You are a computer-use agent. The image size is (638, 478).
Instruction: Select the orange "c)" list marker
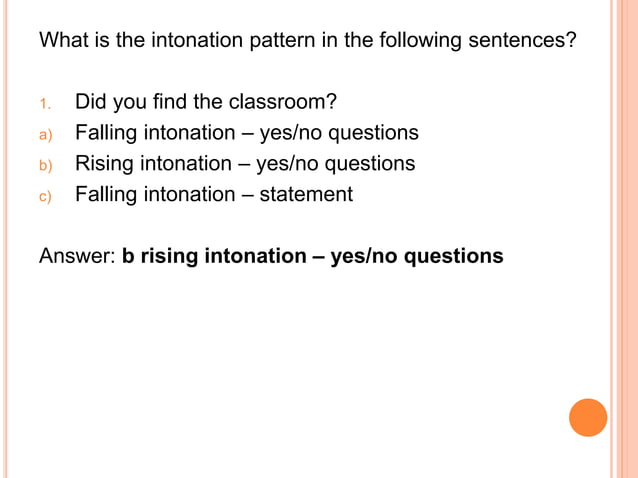coord(45,197)
